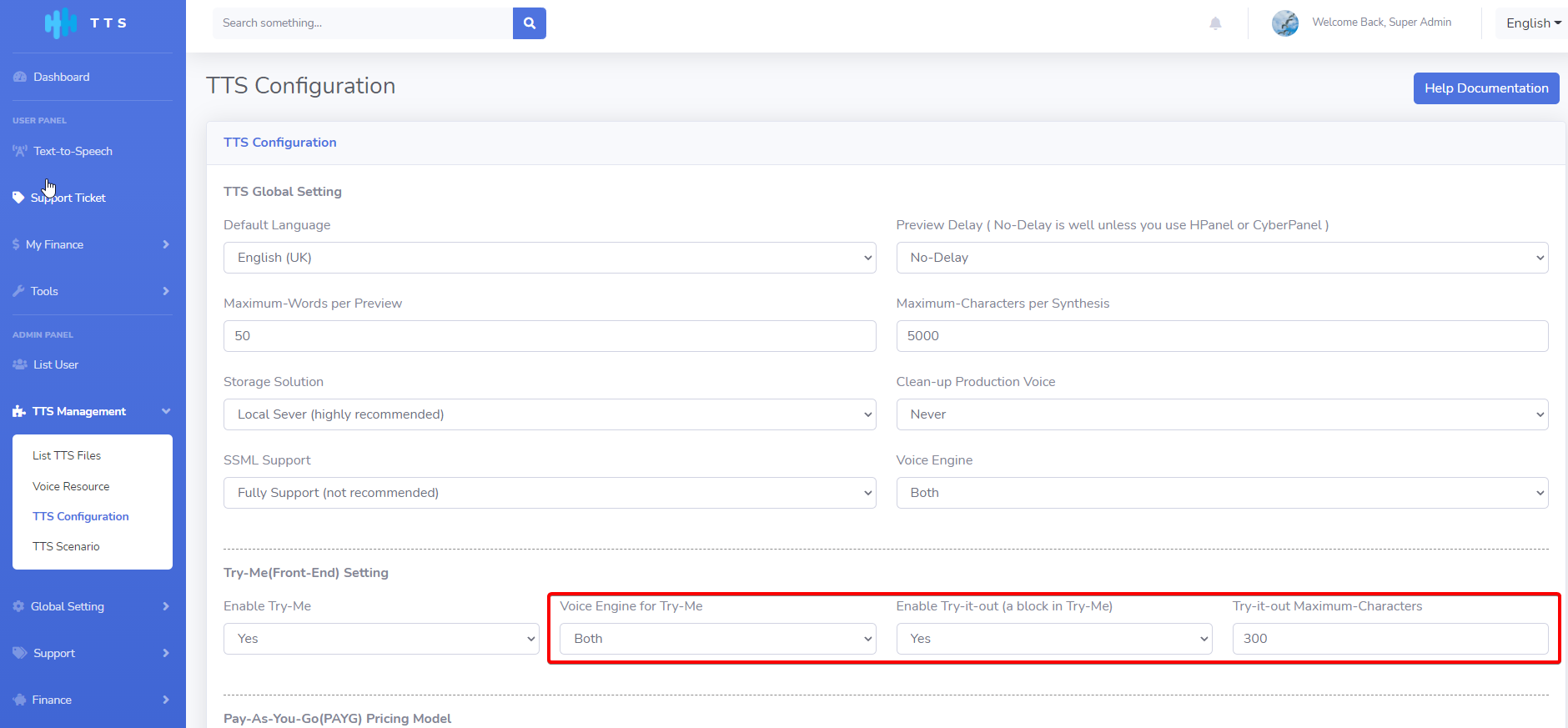Click the Support Ticket tag icon
The width and height of the screenshot is (1568, 728).
coord(18,198)
